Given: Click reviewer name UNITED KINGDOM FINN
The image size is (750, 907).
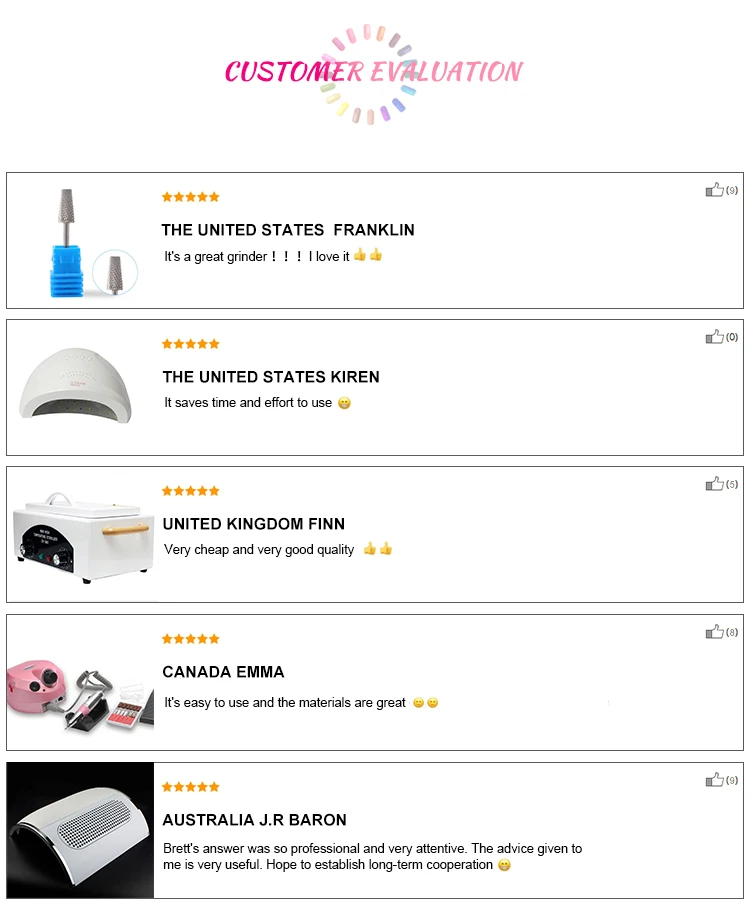Looking at the screenshot, I should 253,524.
